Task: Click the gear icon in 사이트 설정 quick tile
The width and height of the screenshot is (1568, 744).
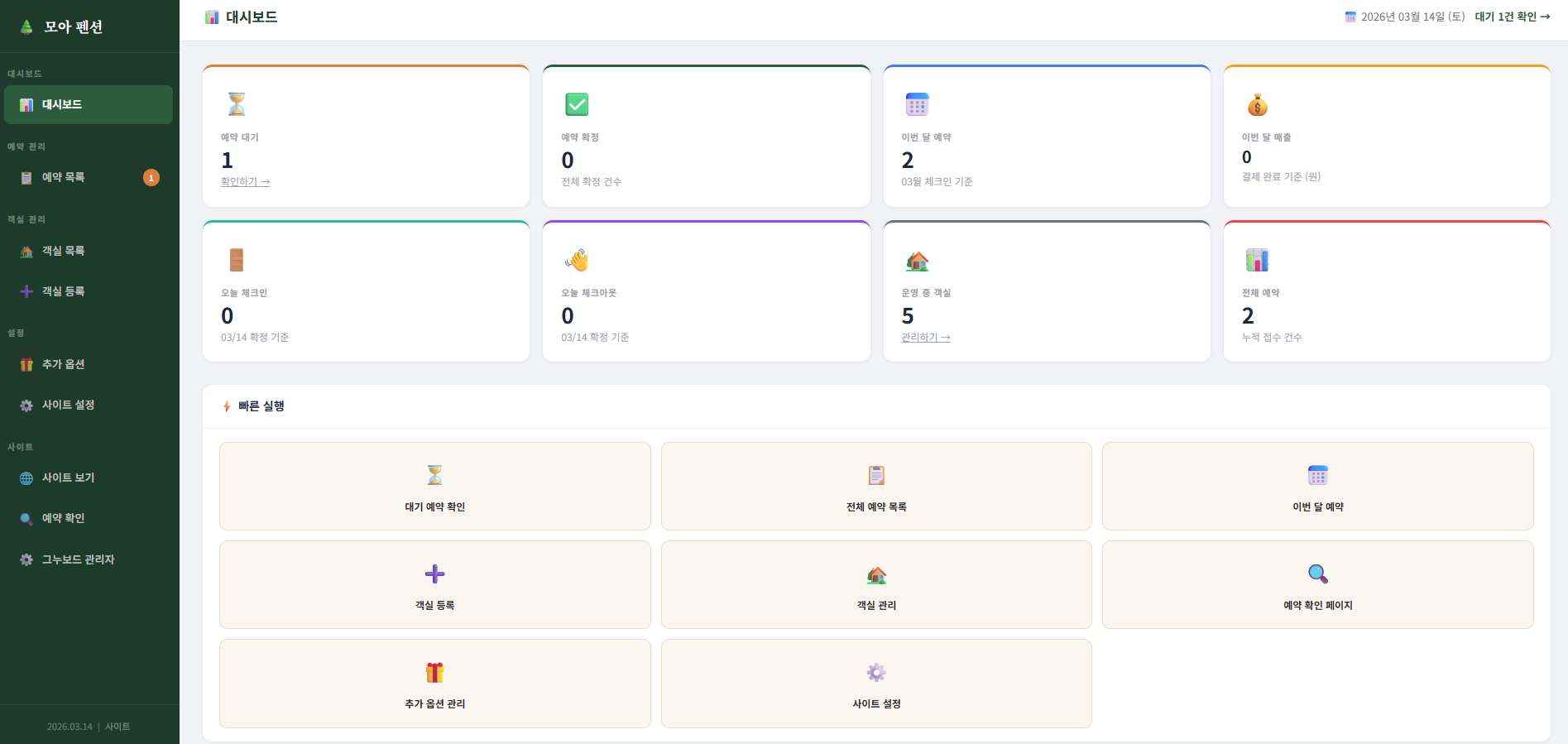Action: point(876,672)
